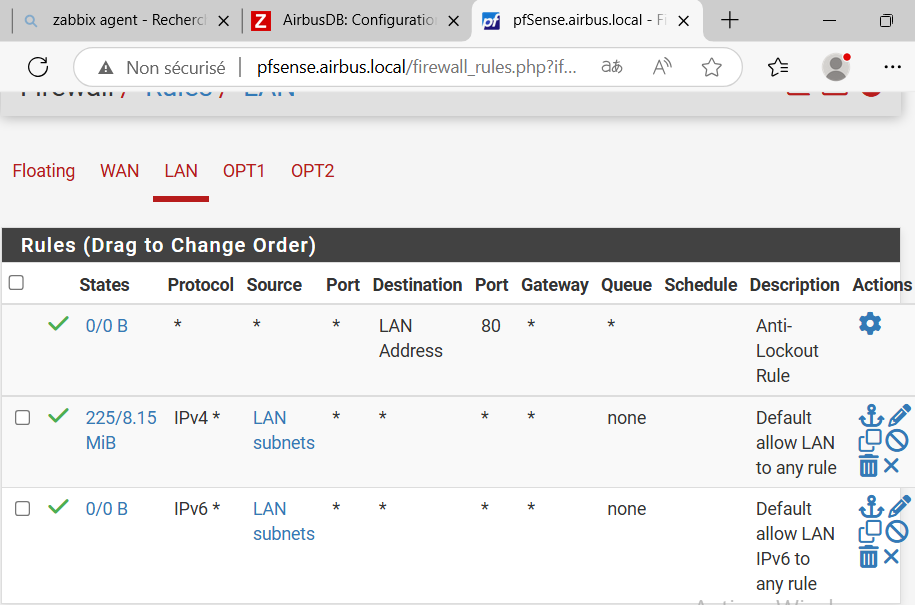Copy the IPv4 default allow LAN rule
The image size is (915, 605).
pyautogui.click(x=870, y=440)
